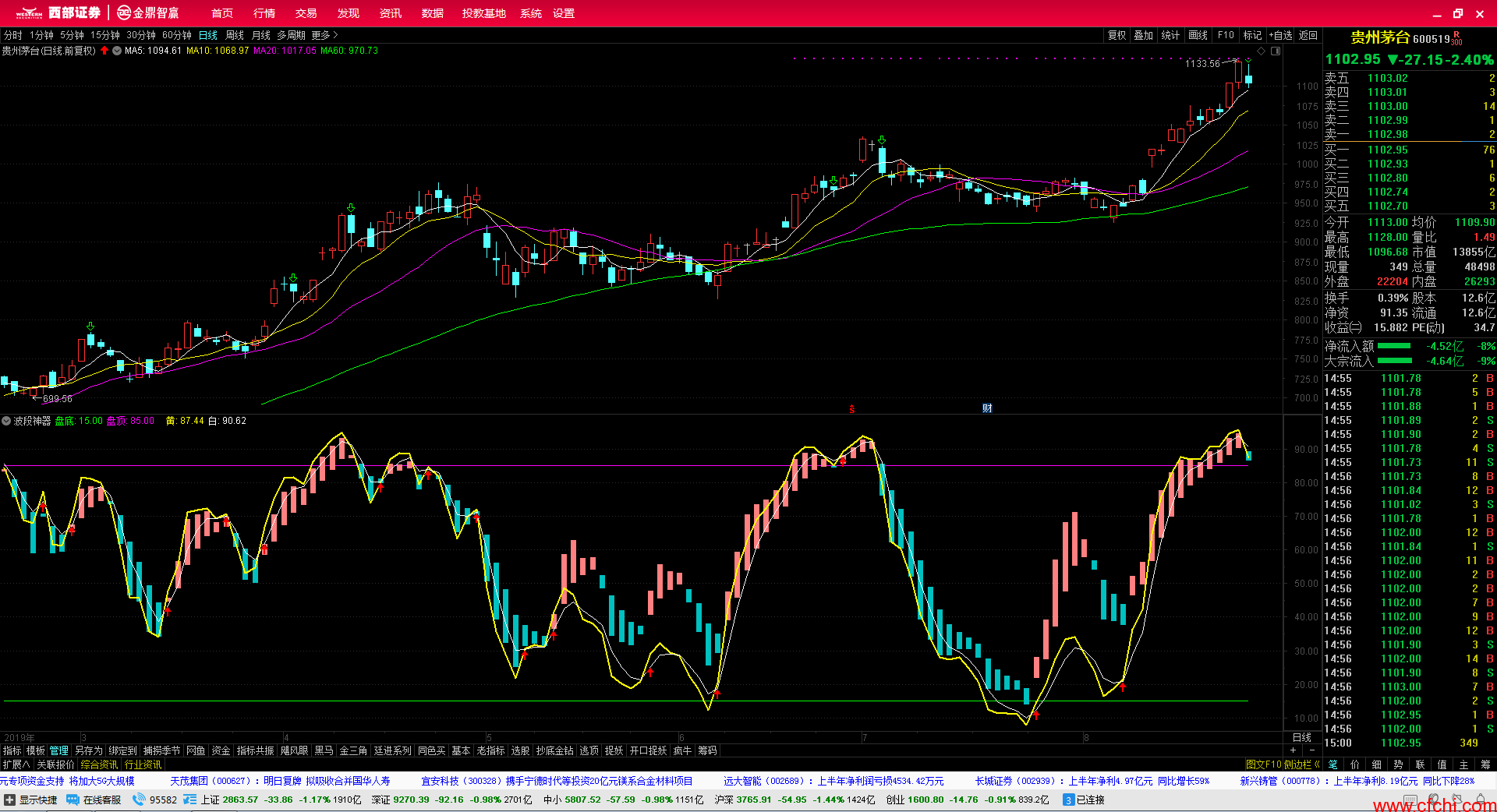Expand the 扩展 panel at bottom left
This screenshot has height=812, width=1497.
16,764
